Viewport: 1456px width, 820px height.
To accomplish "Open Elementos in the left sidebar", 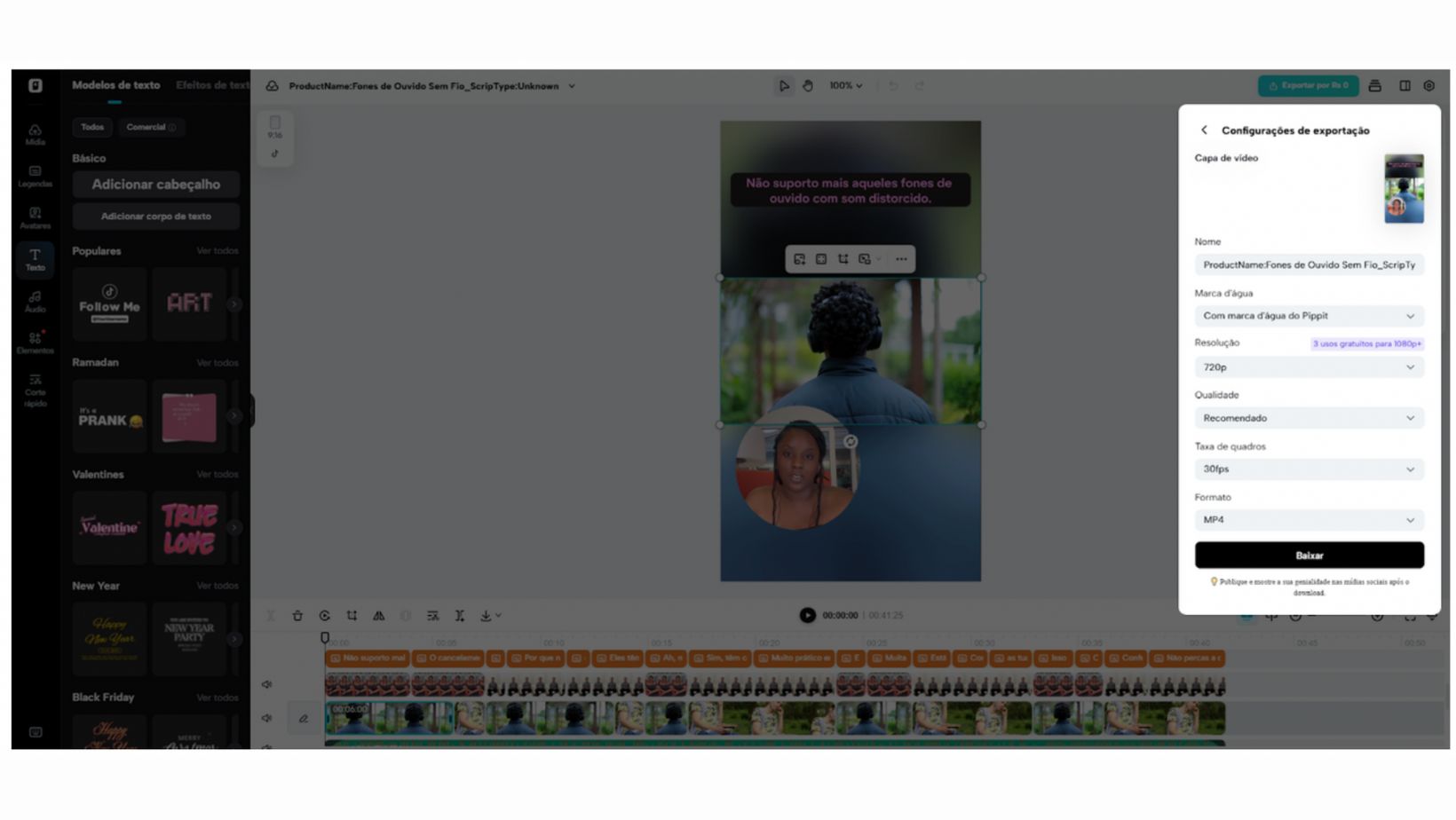I will pos(35,343).
